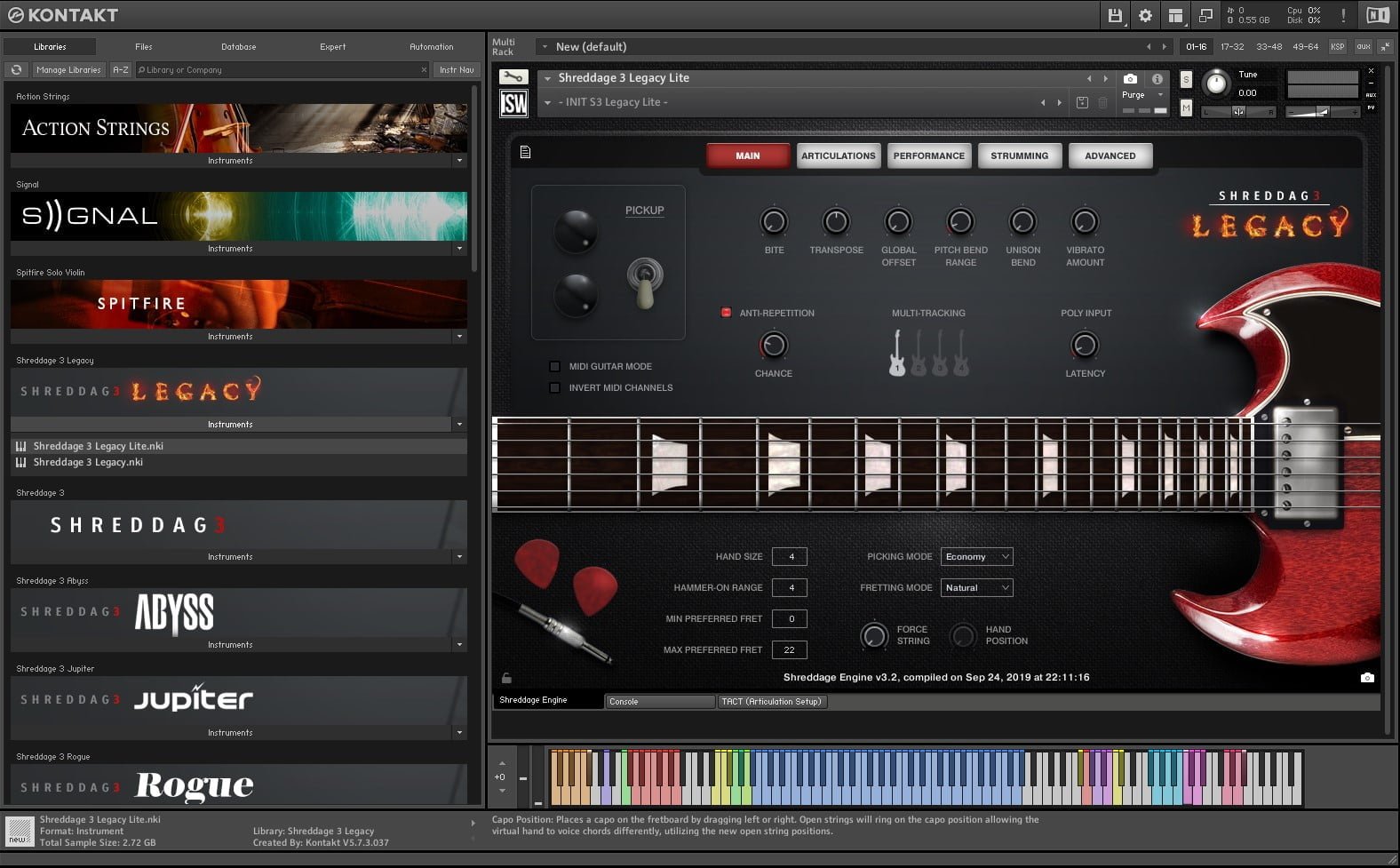Toggle the Anti-Repetition red button
Screen dimensions: 1400x868
pyautogui.click(x=726, y=313)
